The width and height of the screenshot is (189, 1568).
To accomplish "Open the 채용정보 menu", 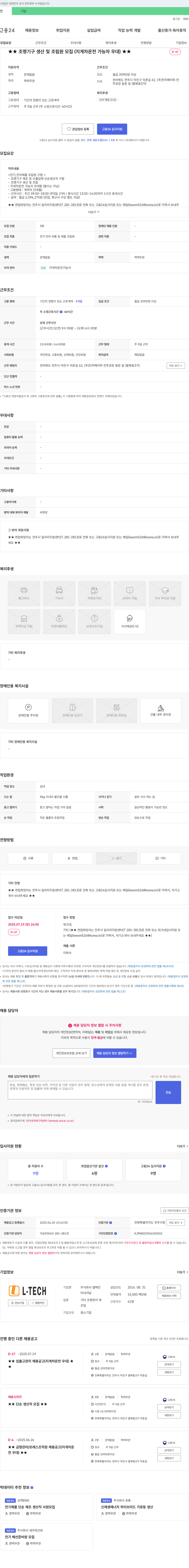I will pos(32,30).
